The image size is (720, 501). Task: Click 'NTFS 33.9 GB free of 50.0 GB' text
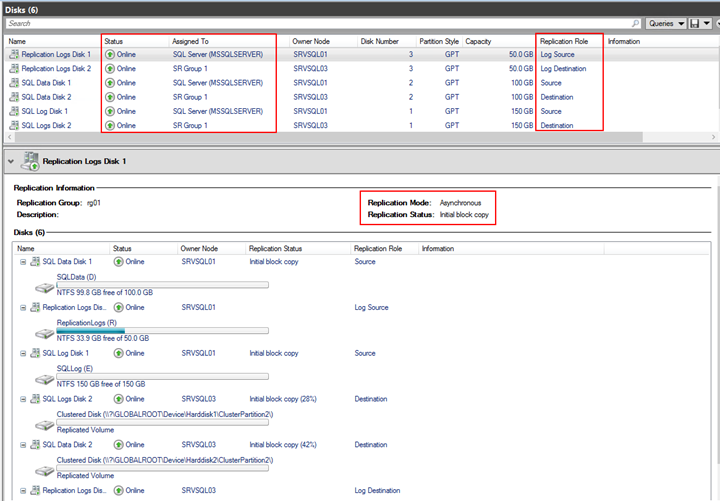point(103,338)
